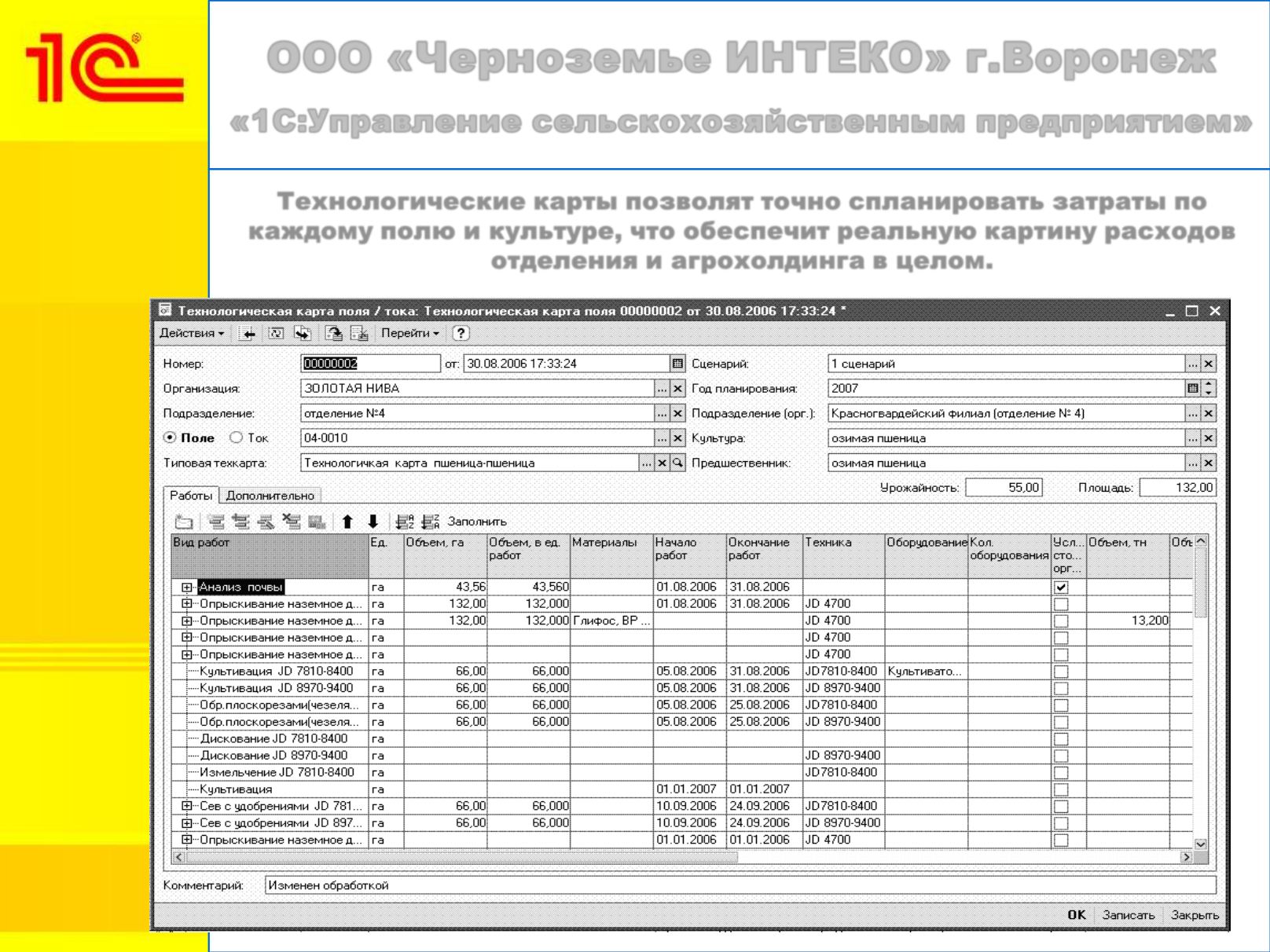Click ellipsis button for Подразделение (орг.) field

point(1193,413)
